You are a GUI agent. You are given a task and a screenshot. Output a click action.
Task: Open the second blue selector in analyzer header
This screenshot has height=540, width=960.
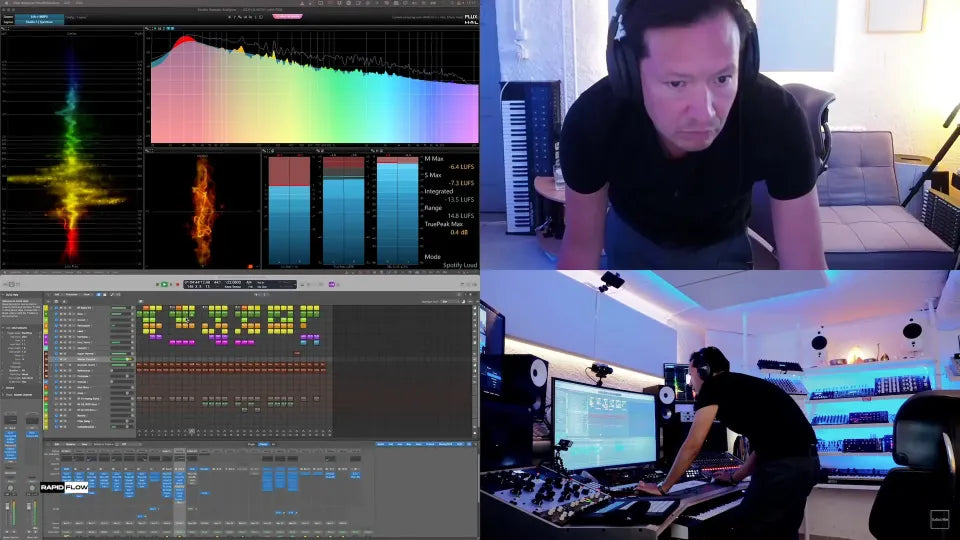click(x=38, y=22)
